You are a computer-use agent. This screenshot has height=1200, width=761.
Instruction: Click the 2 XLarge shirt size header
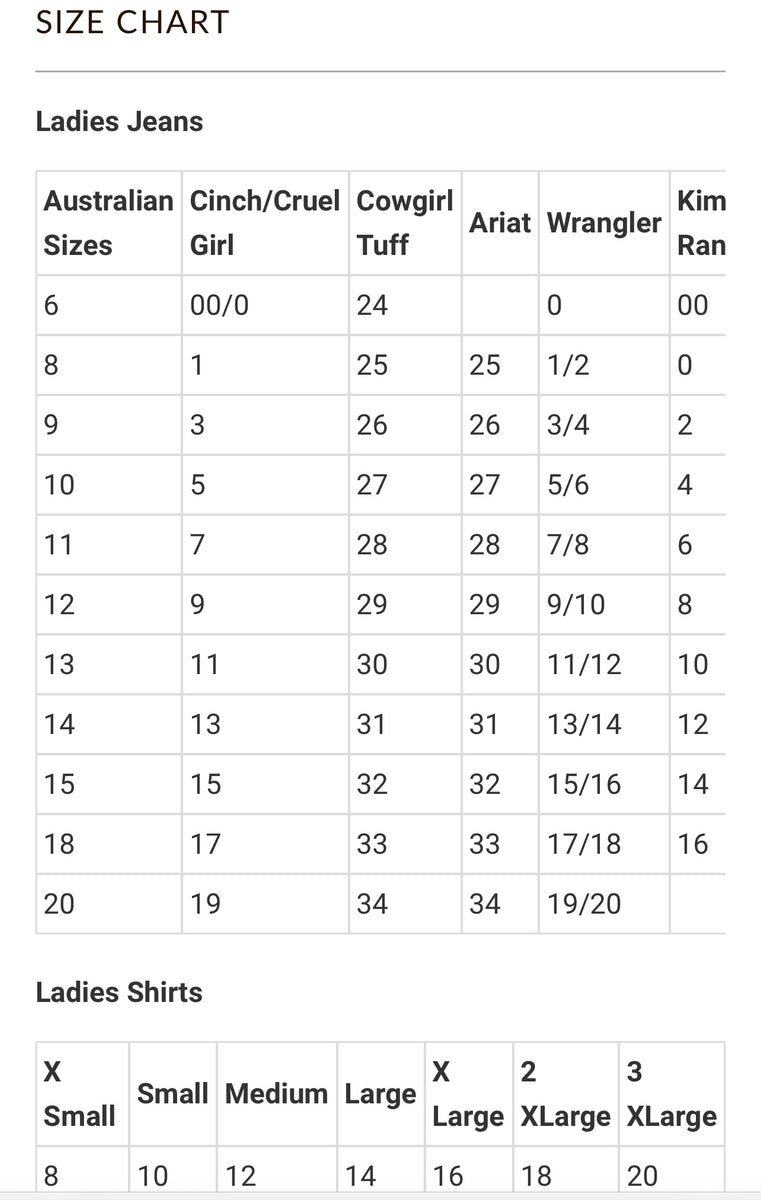coord(565,1094)
